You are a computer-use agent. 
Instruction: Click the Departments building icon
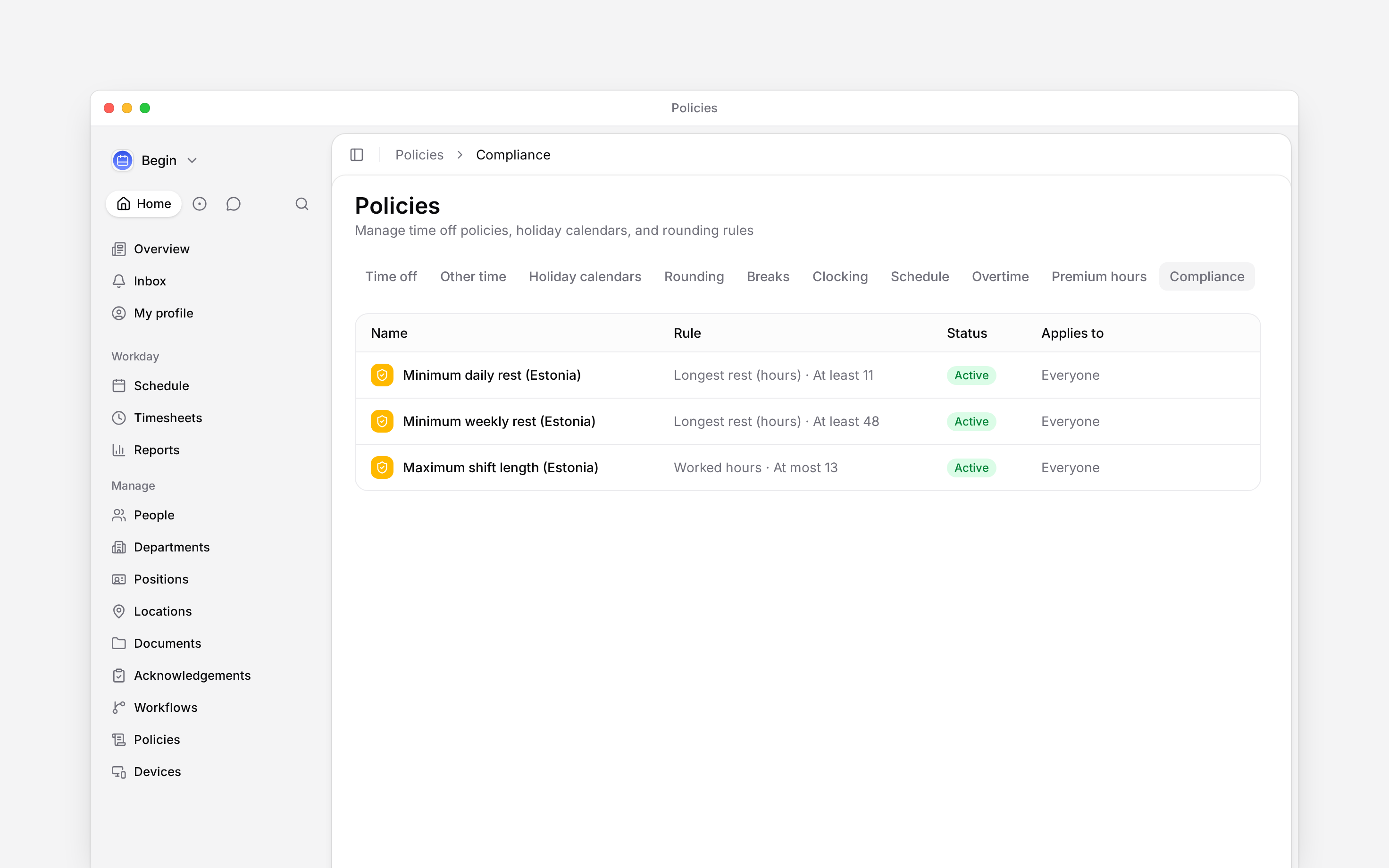[x=119, y=548]
